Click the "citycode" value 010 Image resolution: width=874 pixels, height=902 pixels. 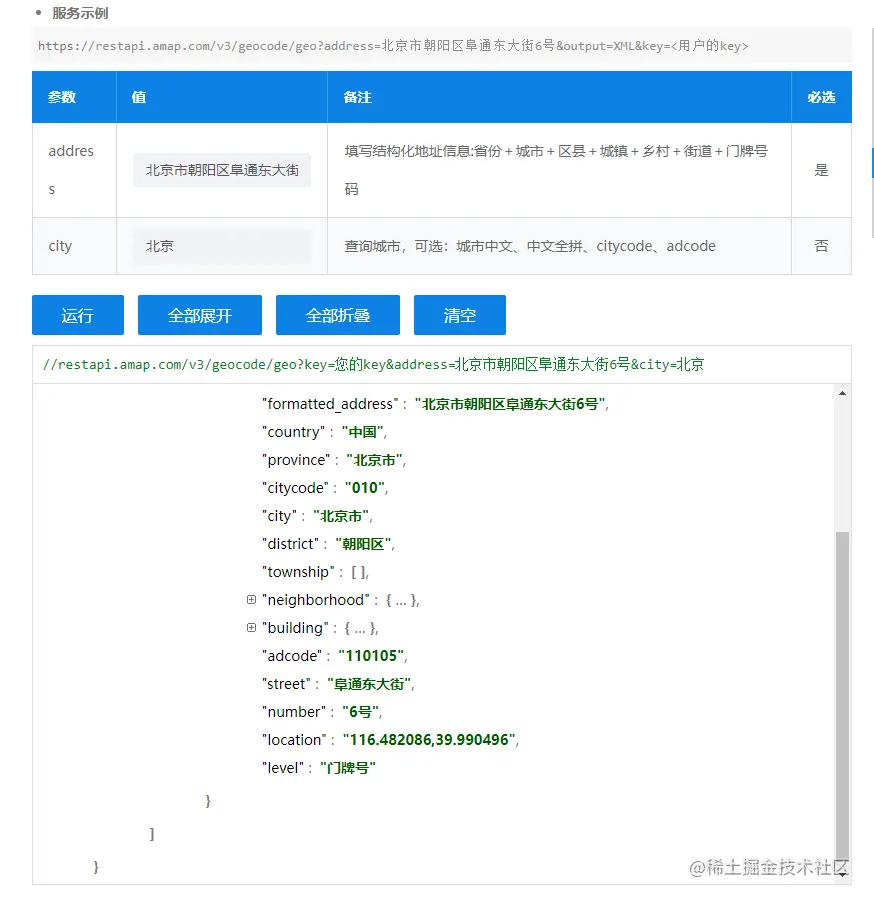[365, 488]
